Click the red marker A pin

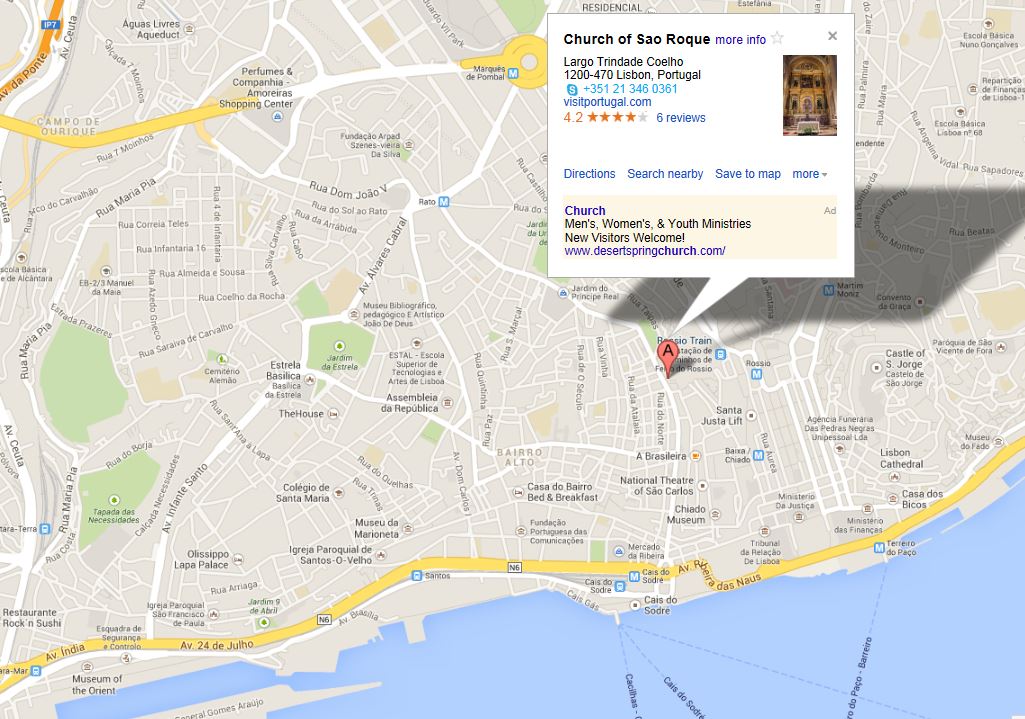pos(667,358)
